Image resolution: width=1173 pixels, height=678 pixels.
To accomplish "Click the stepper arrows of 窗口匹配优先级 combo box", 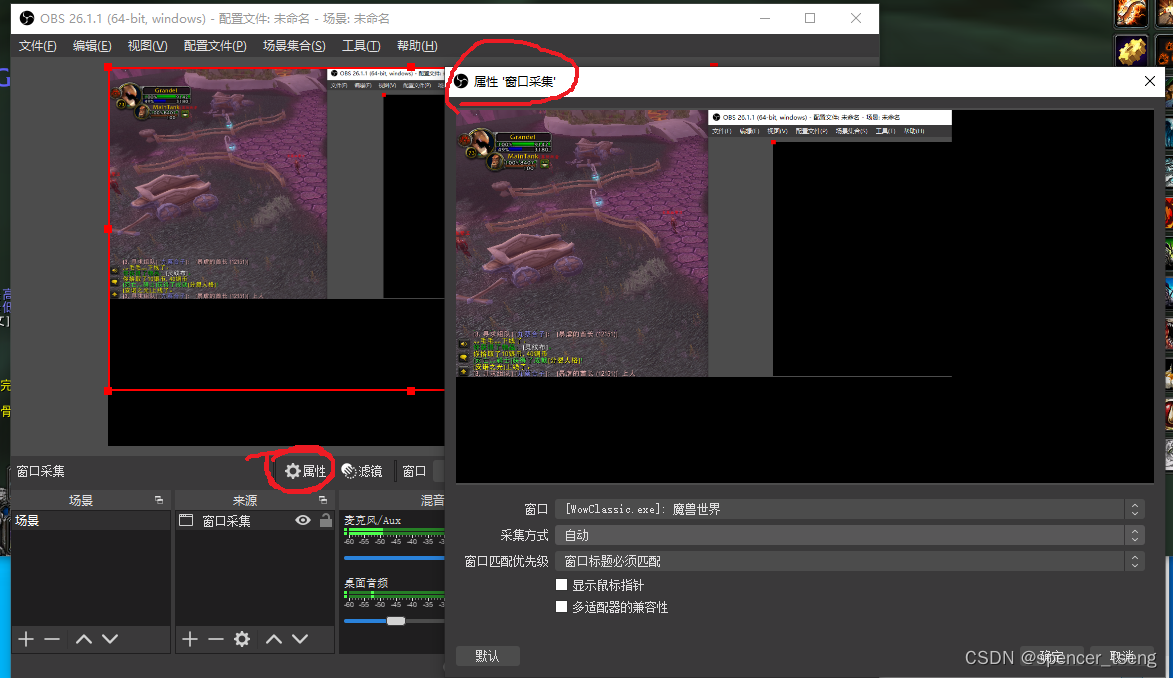I will pyautogui.click(x=1134, y=561).
